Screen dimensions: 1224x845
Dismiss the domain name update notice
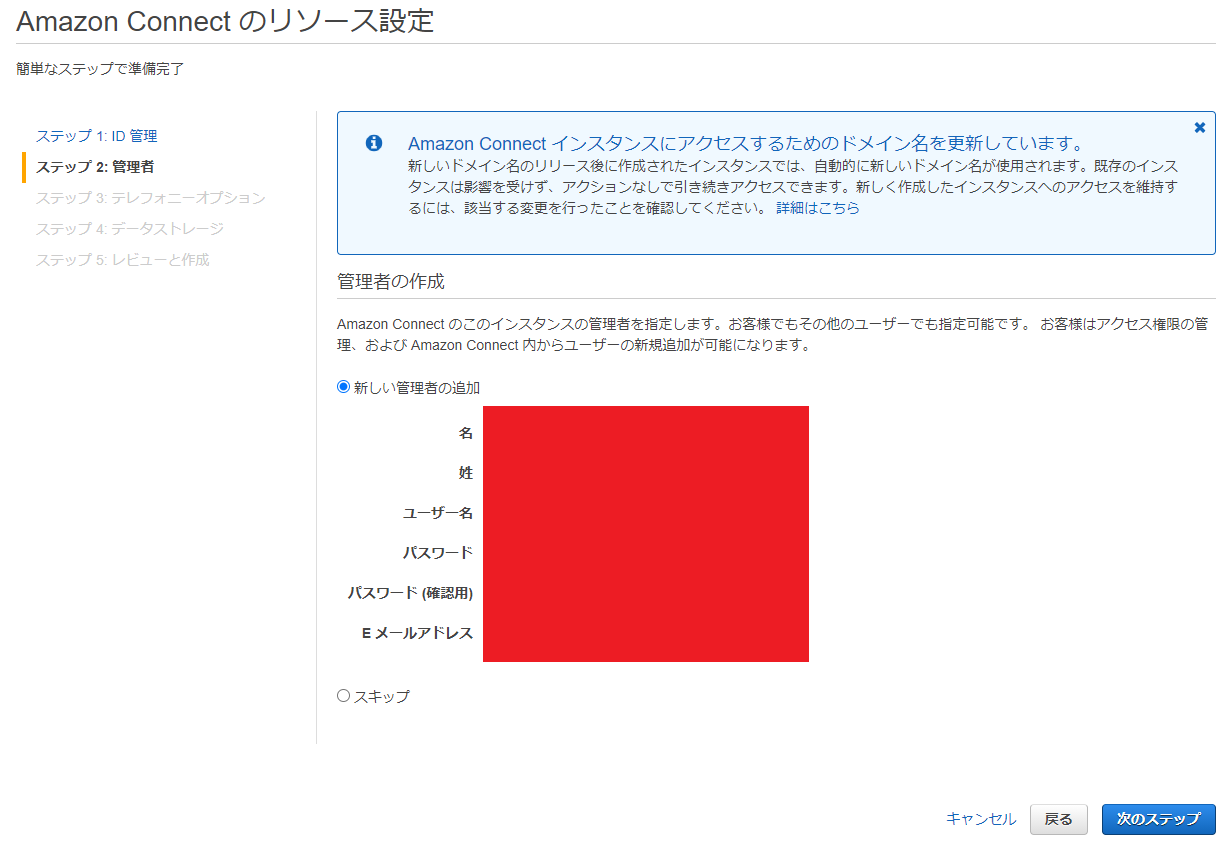pyautogui.click(x=1200, y=127)
